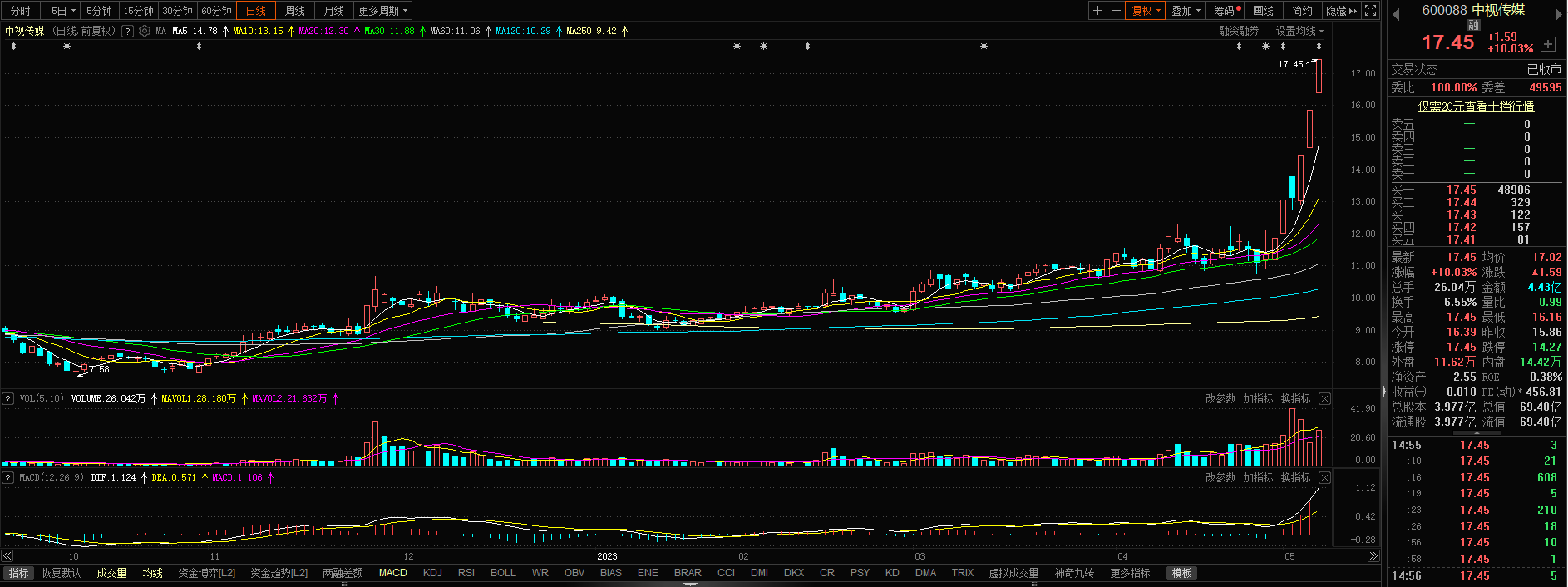Close the VOL indicator panel
The width and height of the screenshot is (1568, 587).
click(x=1324, y=399)
